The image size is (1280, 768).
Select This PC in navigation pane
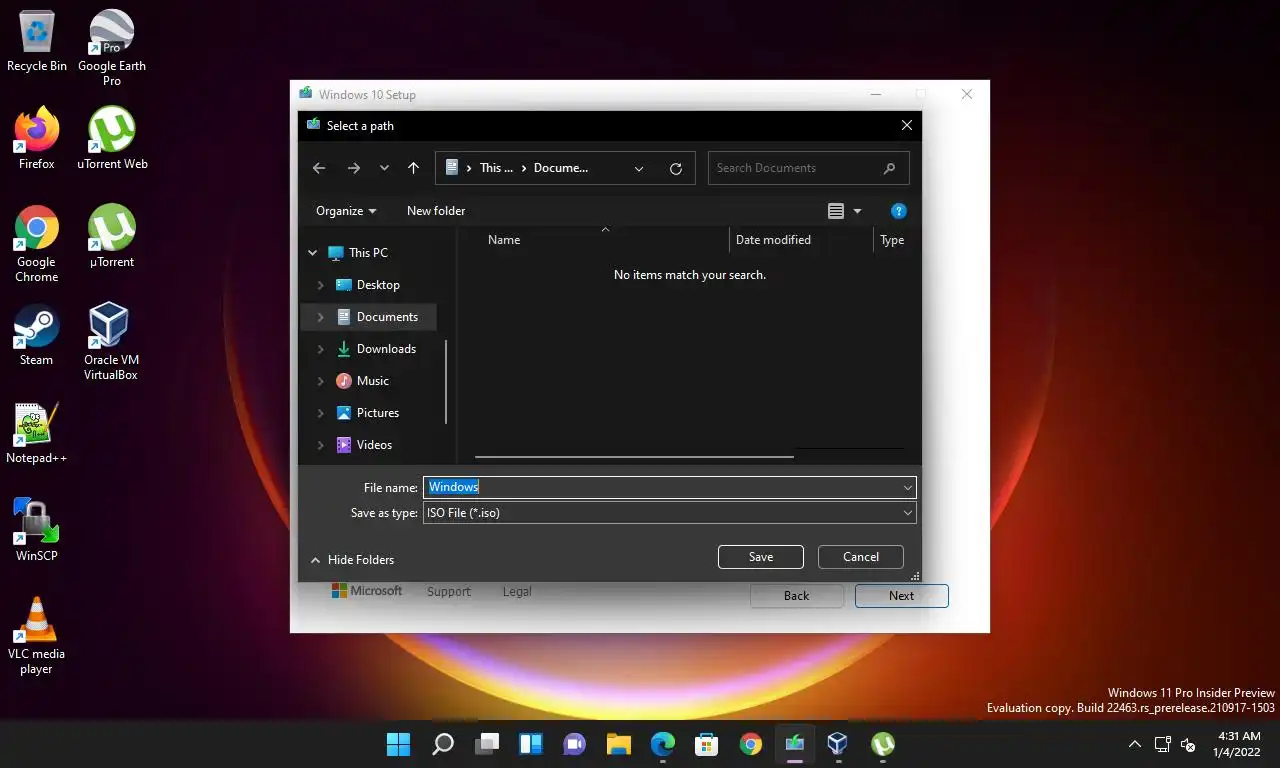[x=358, y=253]
